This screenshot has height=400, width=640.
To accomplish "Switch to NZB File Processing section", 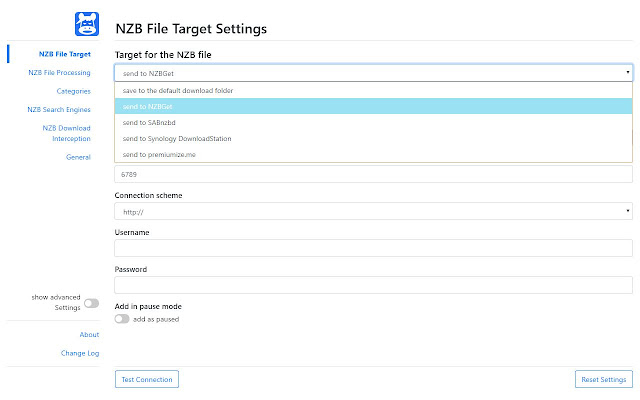I will 60,72.
